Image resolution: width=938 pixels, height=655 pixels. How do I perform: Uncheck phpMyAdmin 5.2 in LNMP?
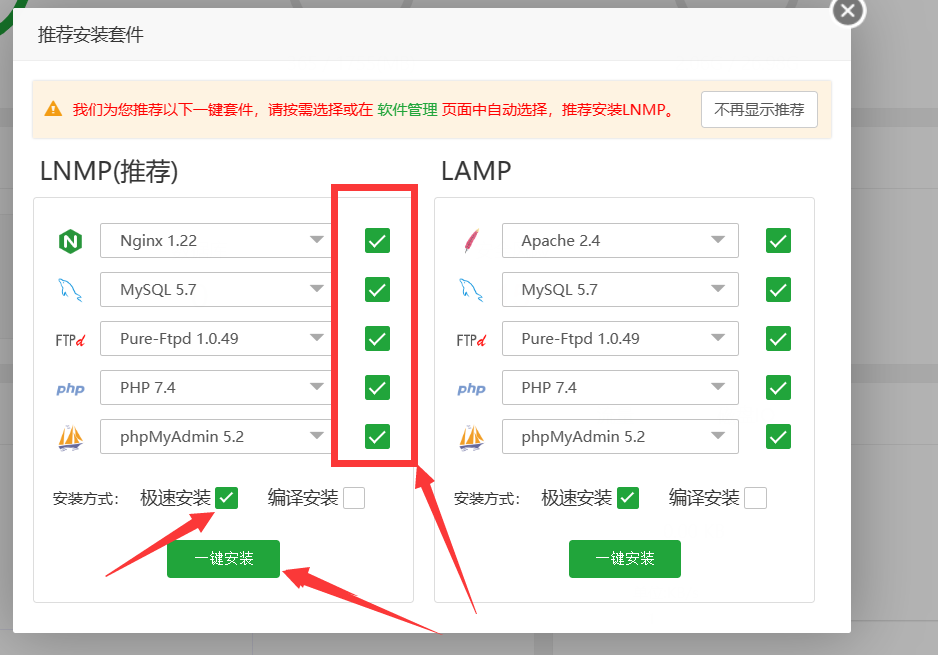[377, 437]
